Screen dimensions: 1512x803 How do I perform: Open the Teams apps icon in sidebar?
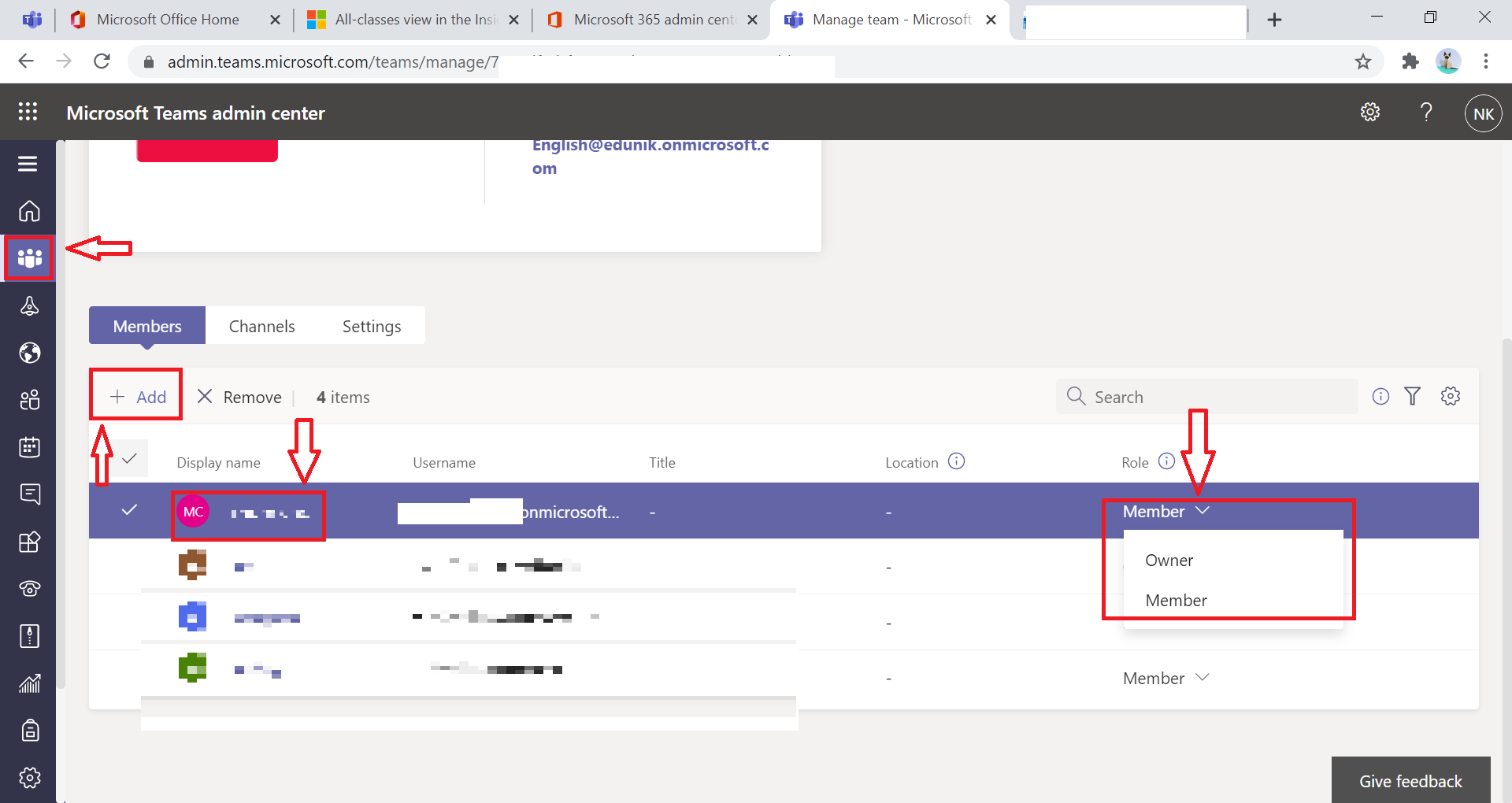click(x=29, y=542)
